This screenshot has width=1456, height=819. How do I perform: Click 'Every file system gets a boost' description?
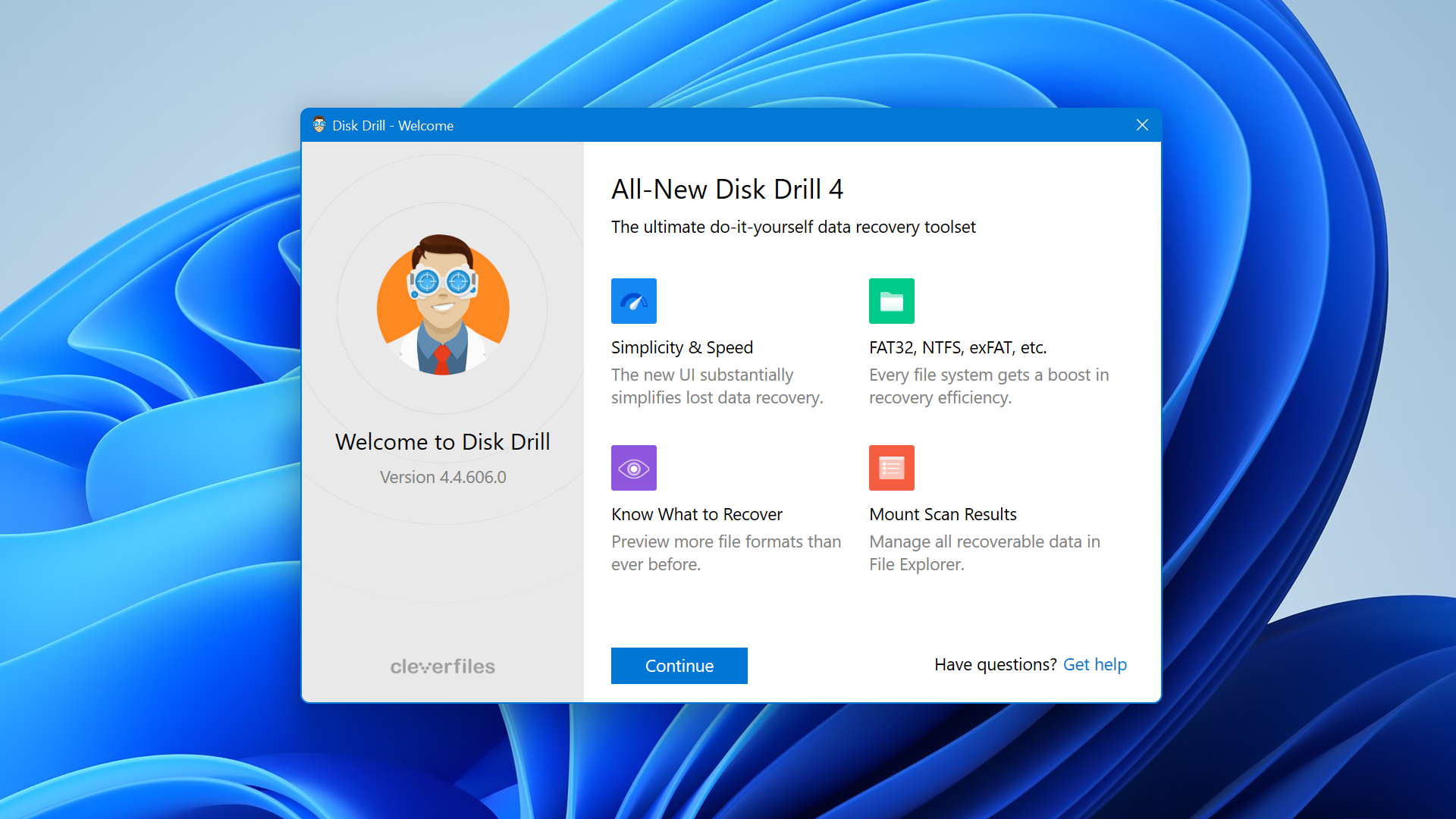(x=989, y=386)
